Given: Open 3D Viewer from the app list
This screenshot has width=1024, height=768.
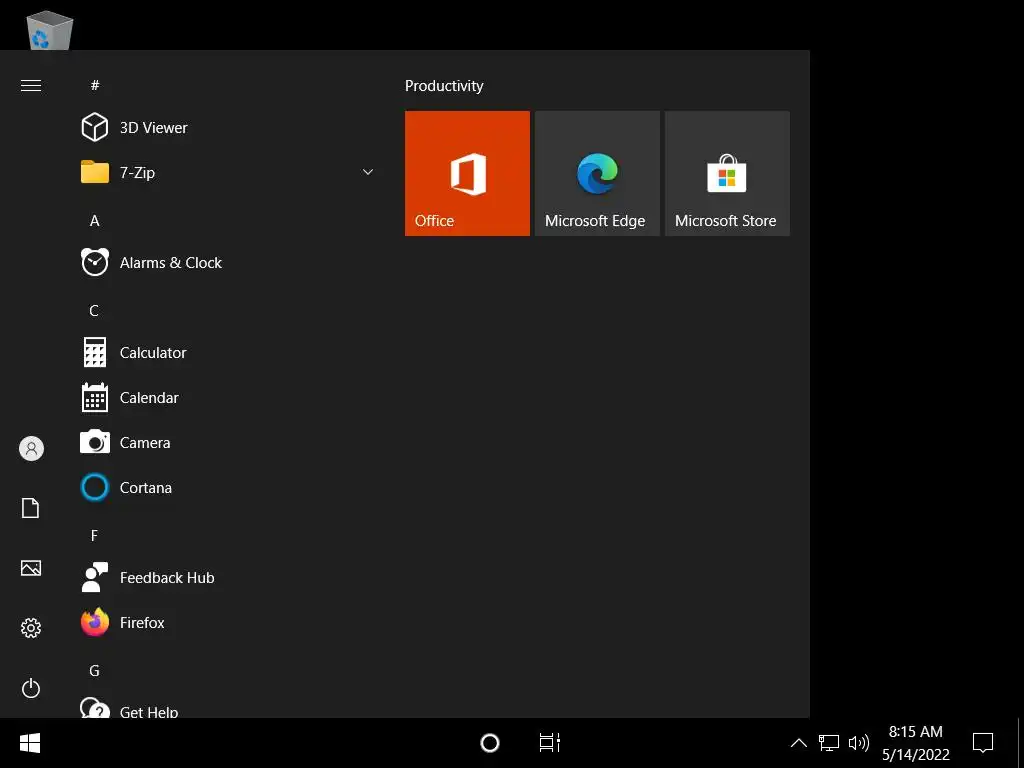Looking at the screenshot, I should click(225, 127).
